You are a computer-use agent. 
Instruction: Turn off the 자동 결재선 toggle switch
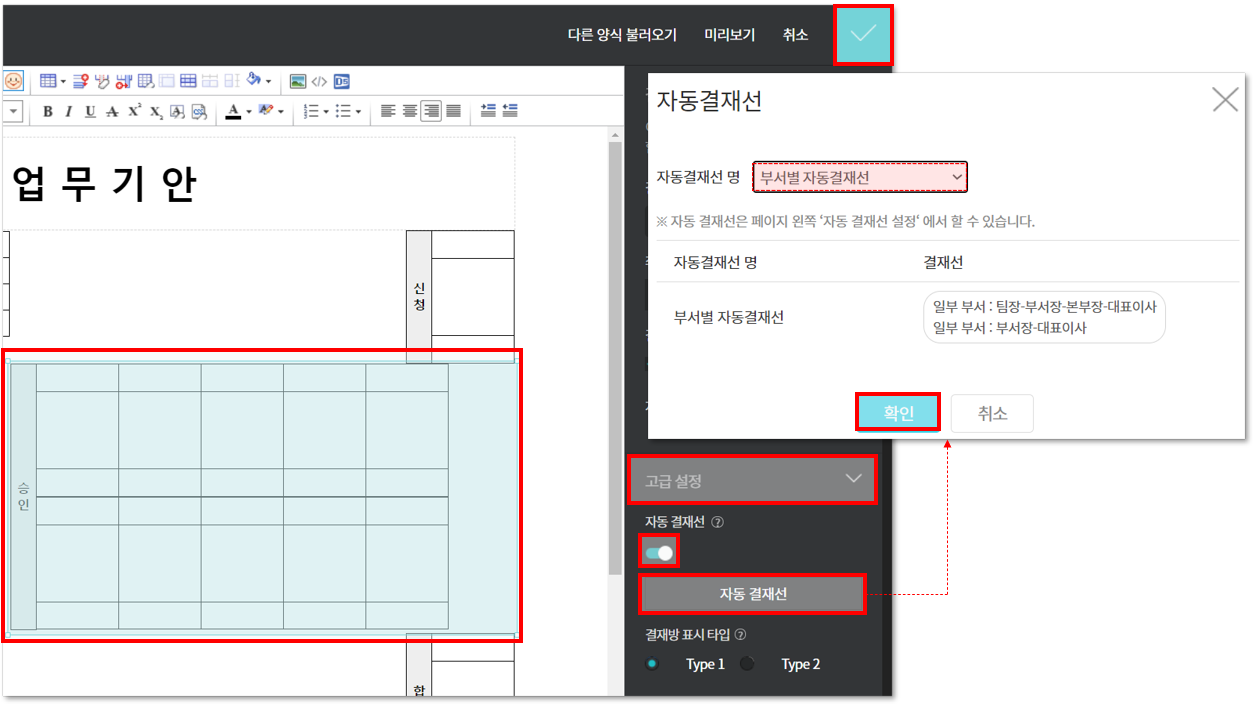(x=659, y=552)
